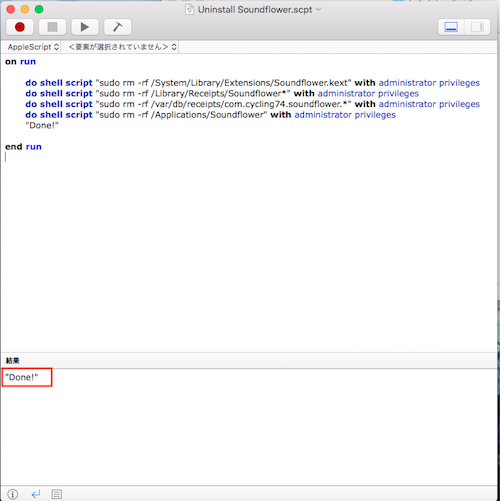Screen dimensions: 500x501
Task: Click the document proxy icon in the title bar
Action: [x=190, y=10]
